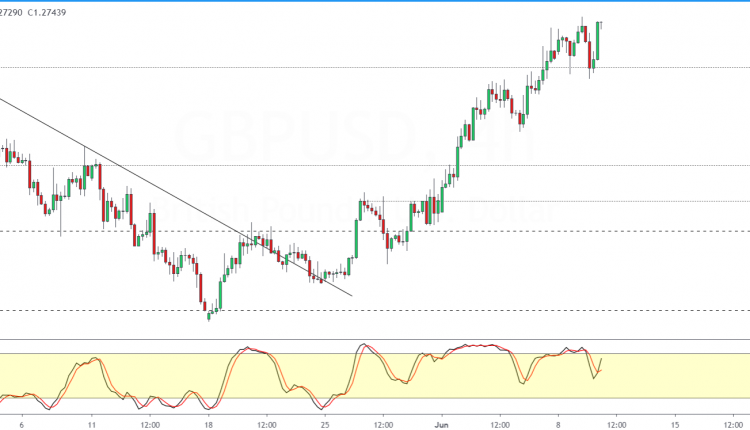This screenshot has height=430, width=750.
Task: Click the date label 25 on time axis
Action: [x=325, y=425]
